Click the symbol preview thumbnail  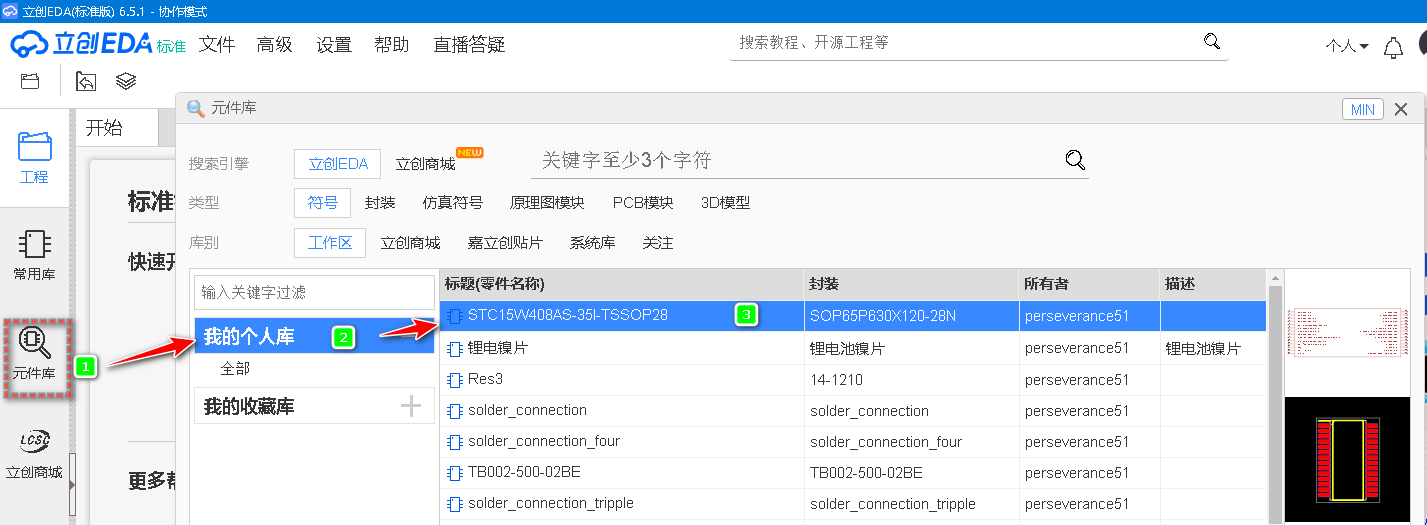tap(1347, 333)
